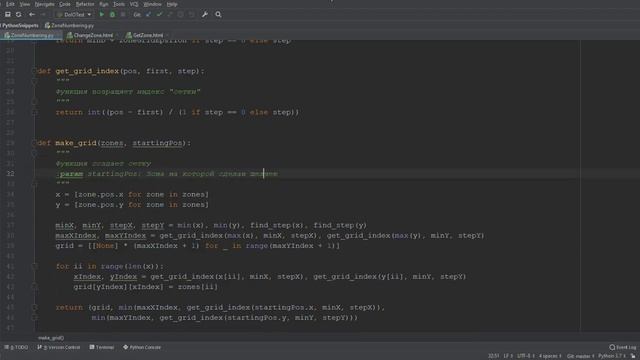Click the get_grid_index function name
This screenshot has width=640, height=360.
87,71
